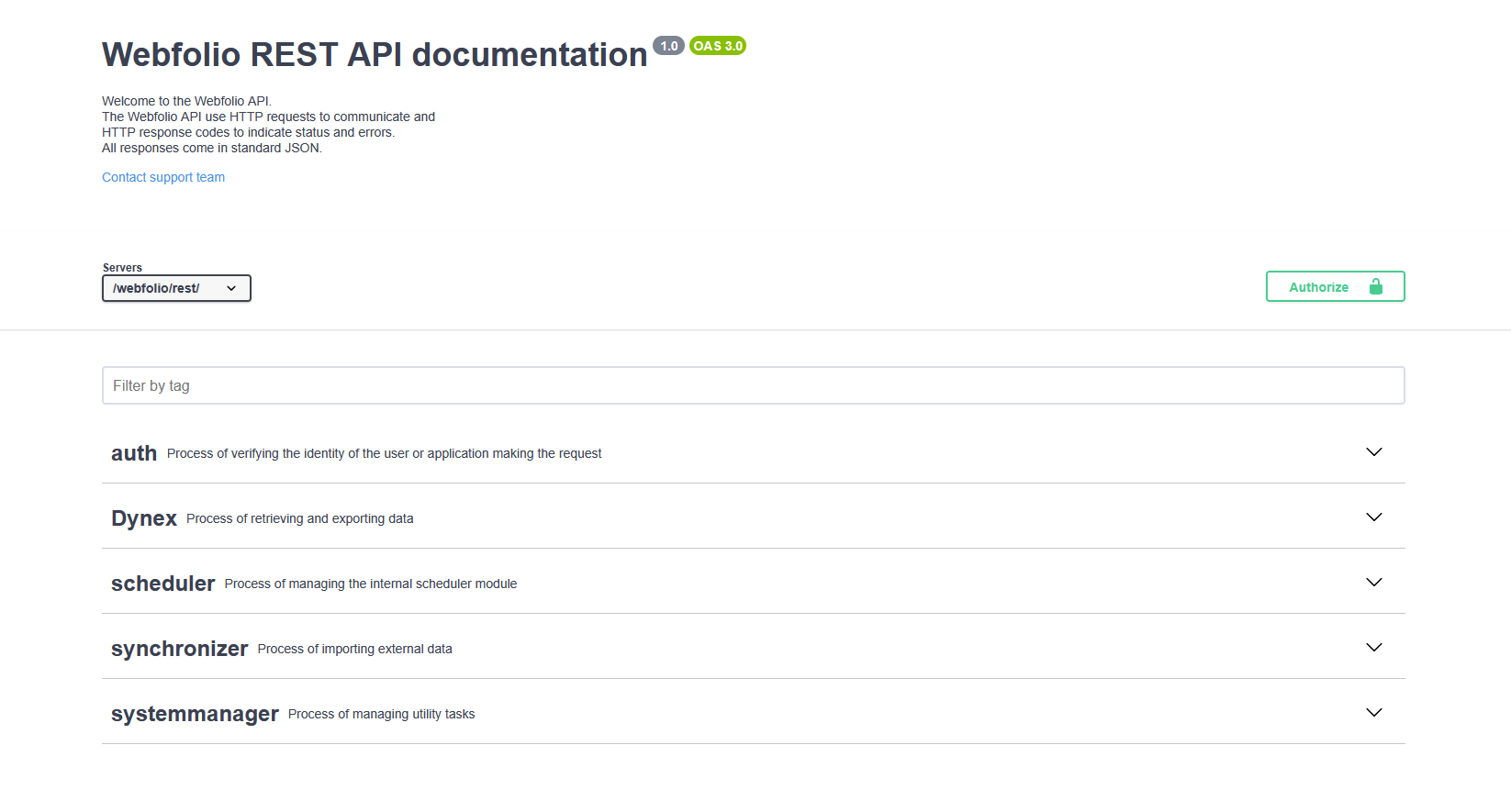Focus the Filter by tag field

pos(753,385)
